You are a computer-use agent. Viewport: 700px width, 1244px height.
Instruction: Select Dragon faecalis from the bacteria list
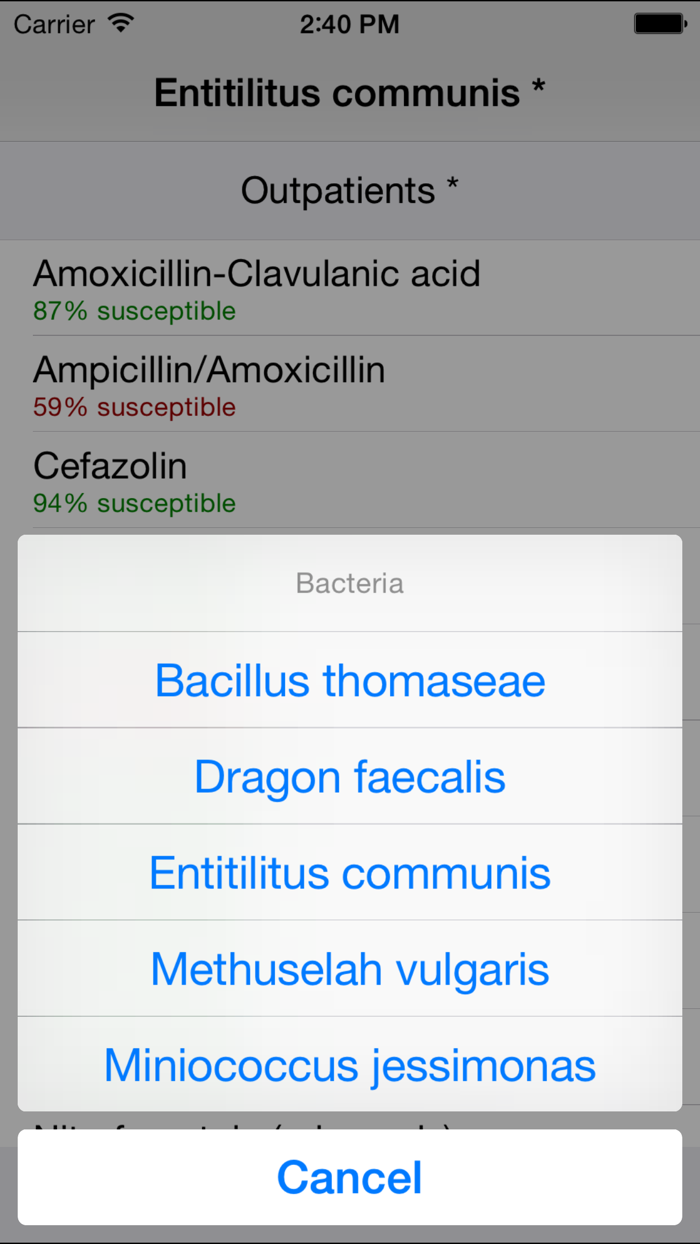[x=349, y=776]
